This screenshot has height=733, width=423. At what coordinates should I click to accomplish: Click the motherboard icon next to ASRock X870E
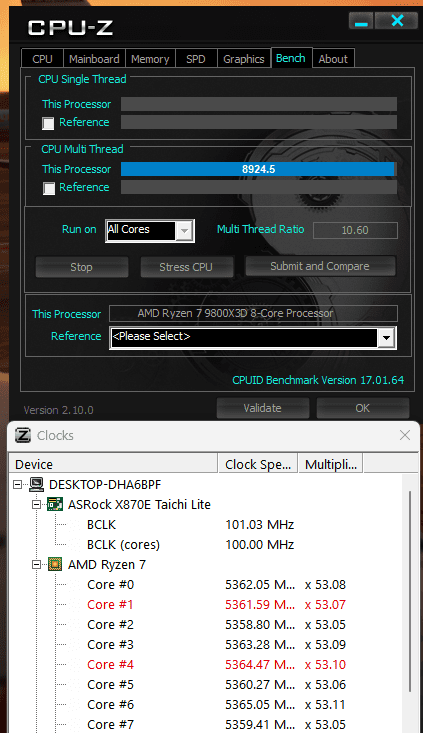click(55, 504)
